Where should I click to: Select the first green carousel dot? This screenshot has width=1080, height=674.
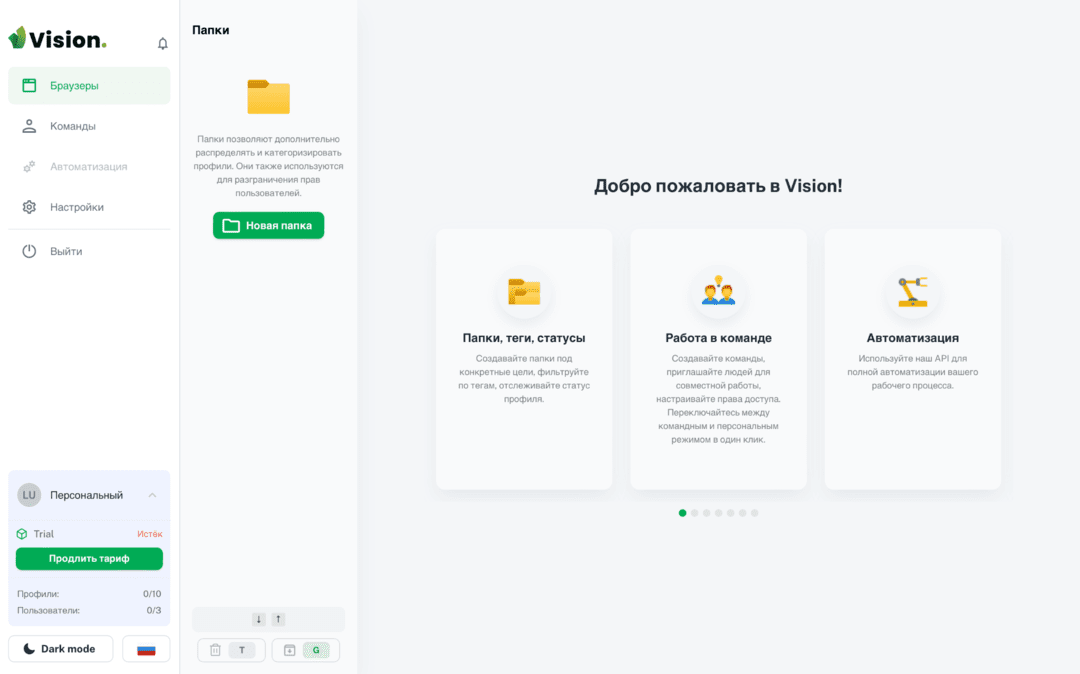[683, 513]
